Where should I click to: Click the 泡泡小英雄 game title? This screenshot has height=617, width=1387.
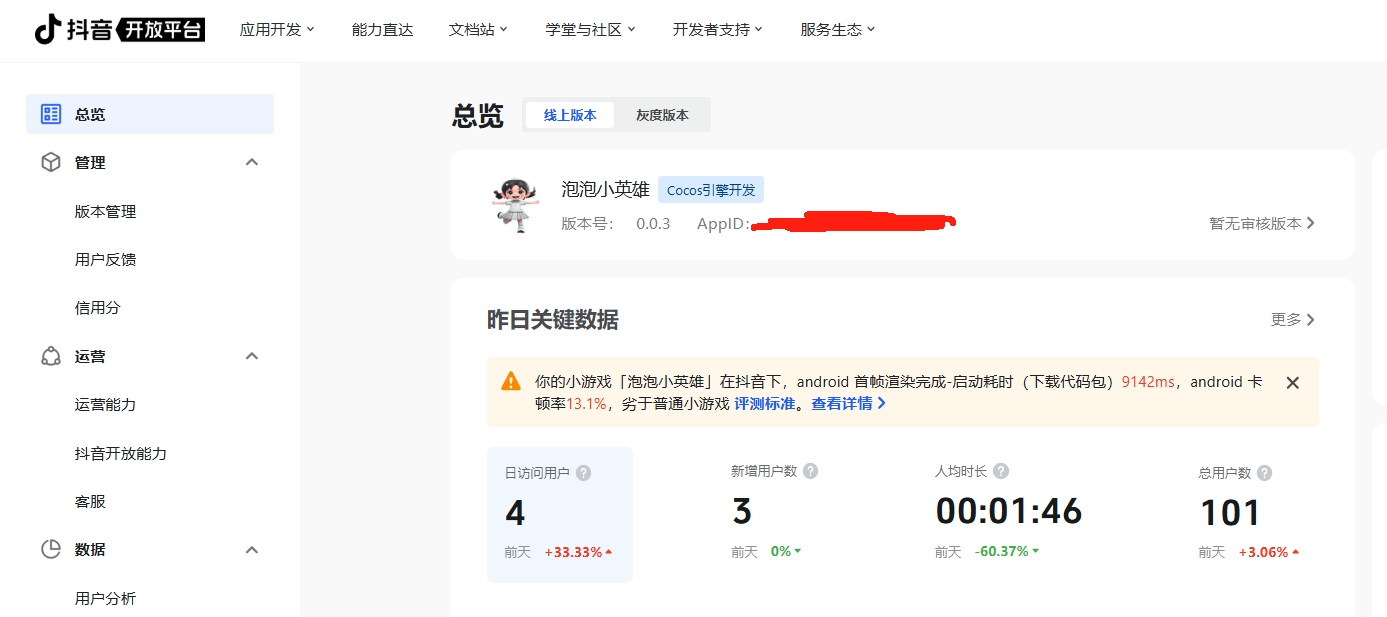[605, 189]
